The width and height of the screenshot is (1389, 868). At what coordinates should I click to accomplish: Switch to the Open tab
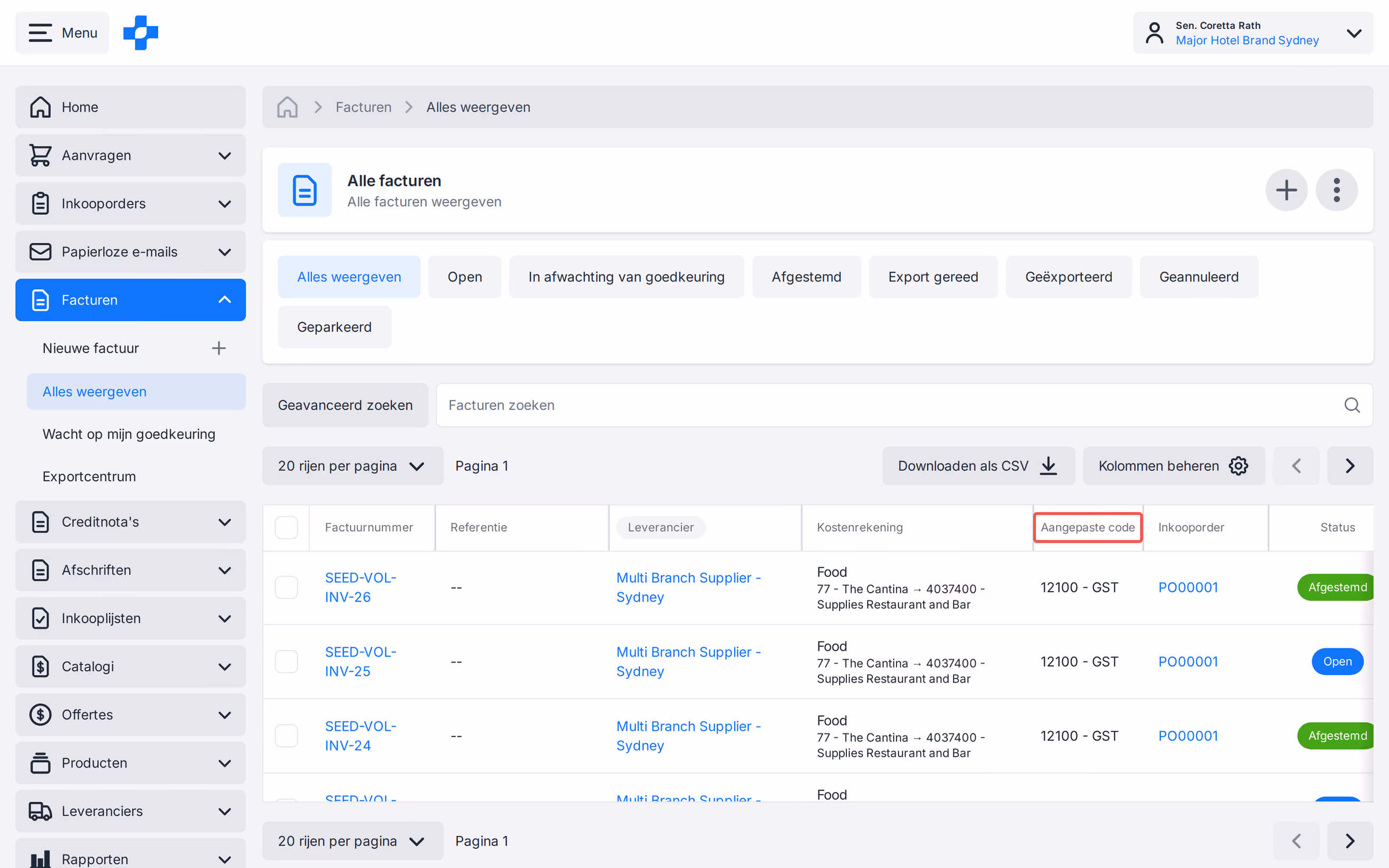pyautogui.click(x=464, y=277)
